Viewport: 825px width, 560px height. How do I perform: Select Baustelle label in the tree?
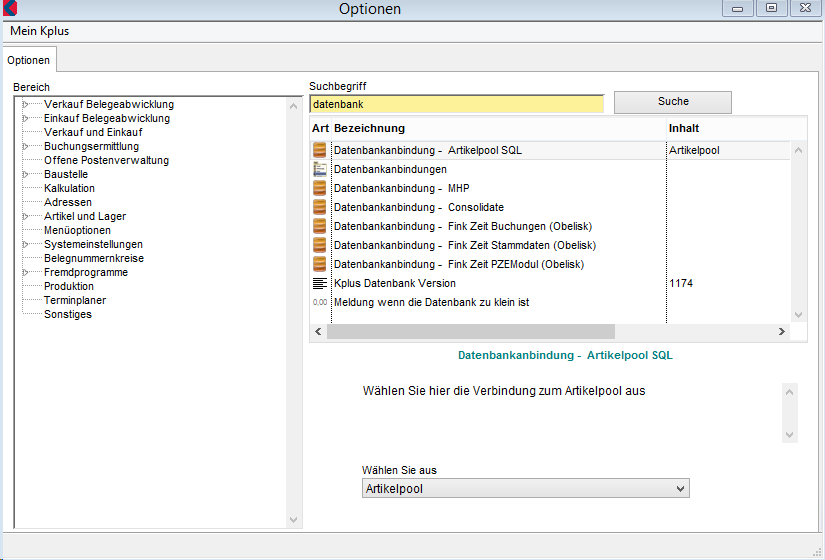point(66,174)
